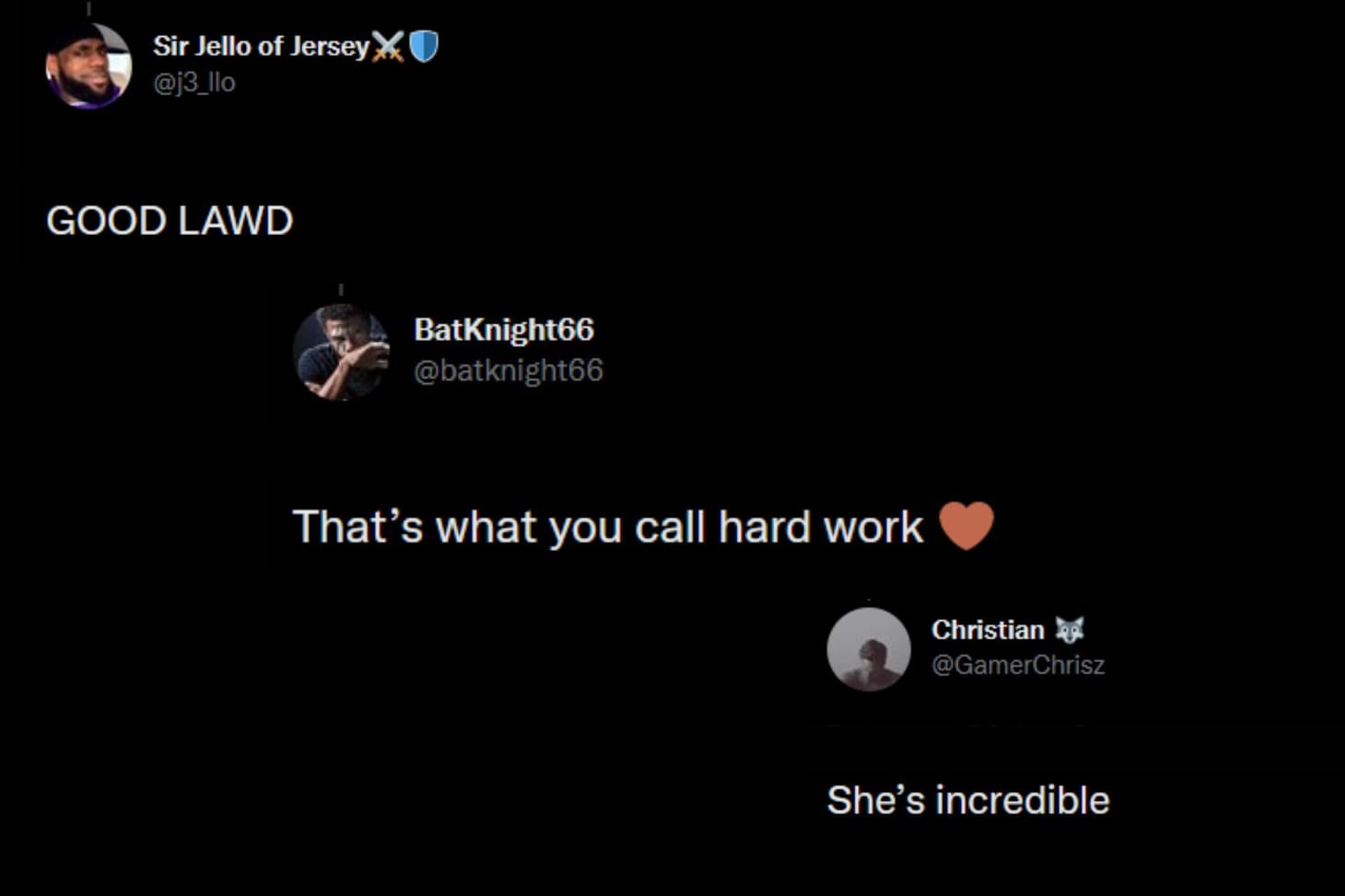The image size is (1345, 896).
Task: Open the @batknight66 handle
Action: [509, 370]
